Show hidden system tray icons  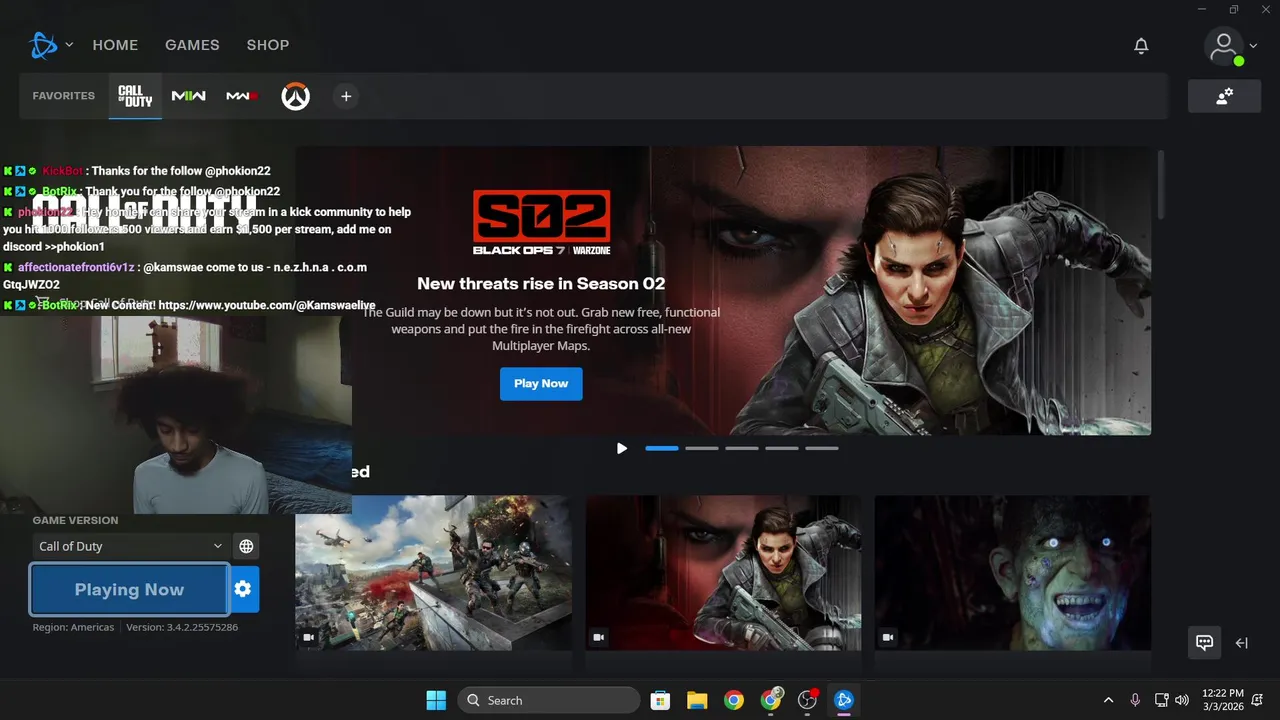pos(1108,700)
